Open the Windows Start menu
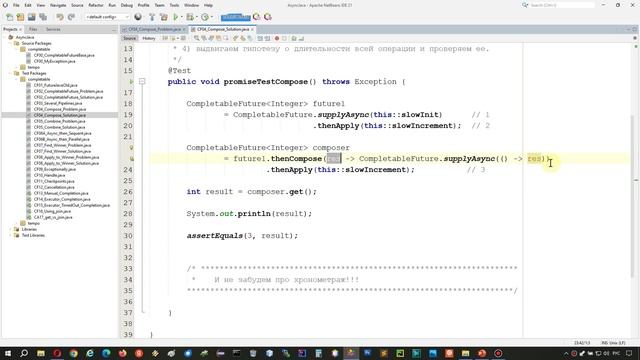 pos(8,353)
